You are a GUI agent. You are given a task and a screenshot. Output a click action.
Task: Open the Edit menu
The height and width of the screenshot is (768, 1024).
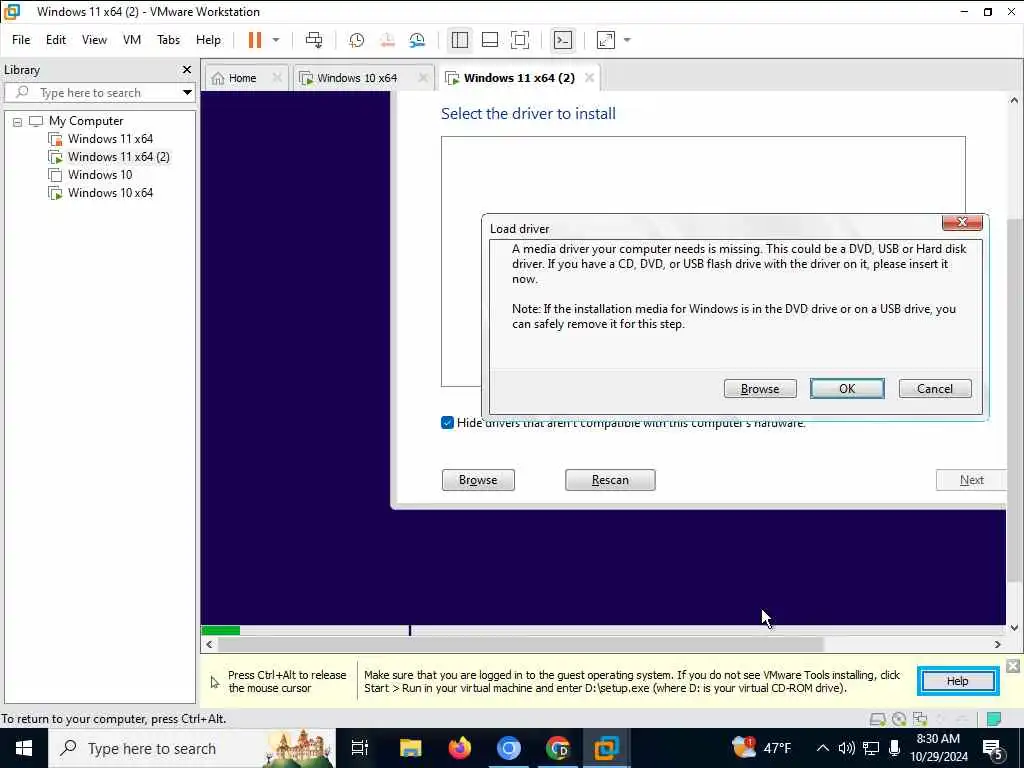pos(56,40)
